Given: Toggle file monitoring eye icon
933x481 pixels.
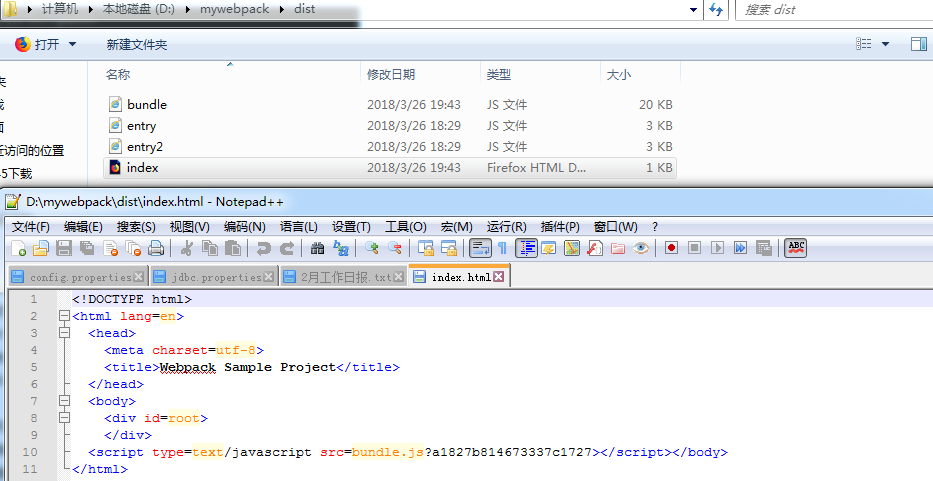Looking at the screenshot, I should pos(641,248).
